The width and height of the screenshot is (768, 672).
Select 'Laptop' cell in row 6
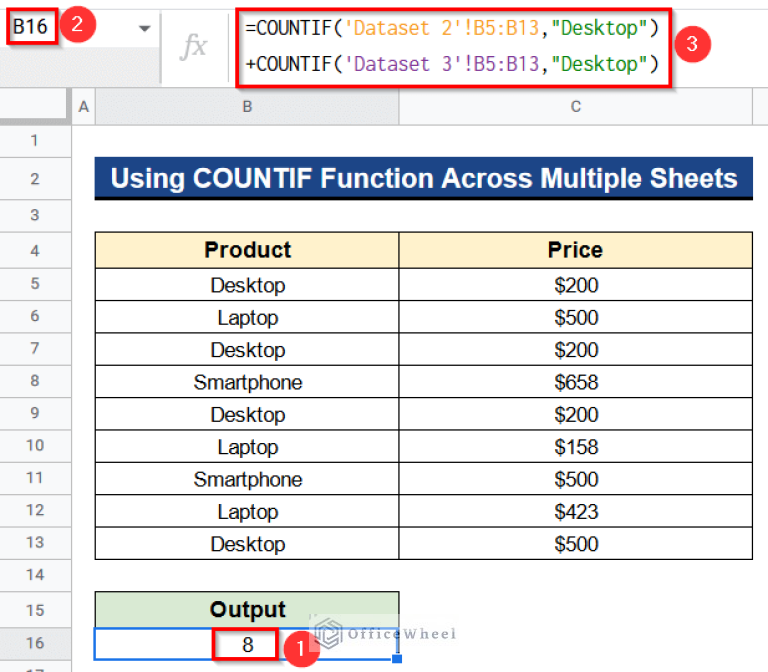pyautogui.click(x=247, y=317)
